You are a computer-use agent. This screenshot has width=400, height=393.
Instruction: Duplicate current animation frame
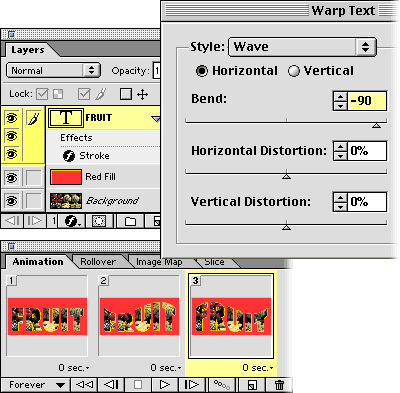click(252, 385)
